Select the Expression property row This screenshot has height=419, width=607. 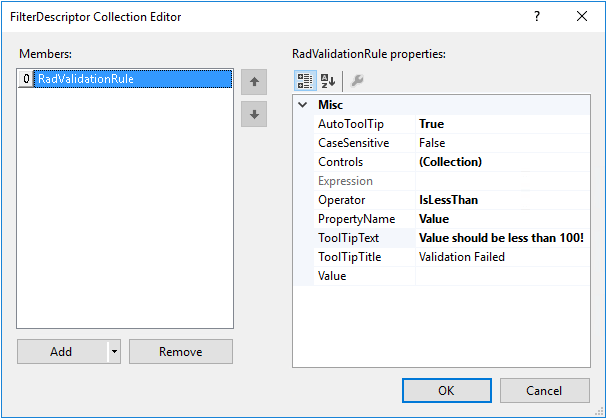pos(451,181)
